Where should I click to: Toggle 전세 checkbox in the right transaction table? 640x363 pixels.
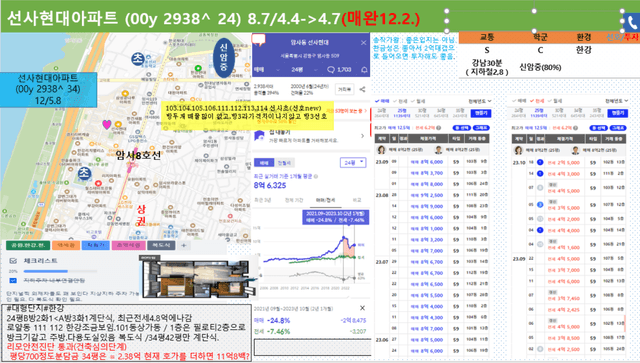click(x=537, y=101)
